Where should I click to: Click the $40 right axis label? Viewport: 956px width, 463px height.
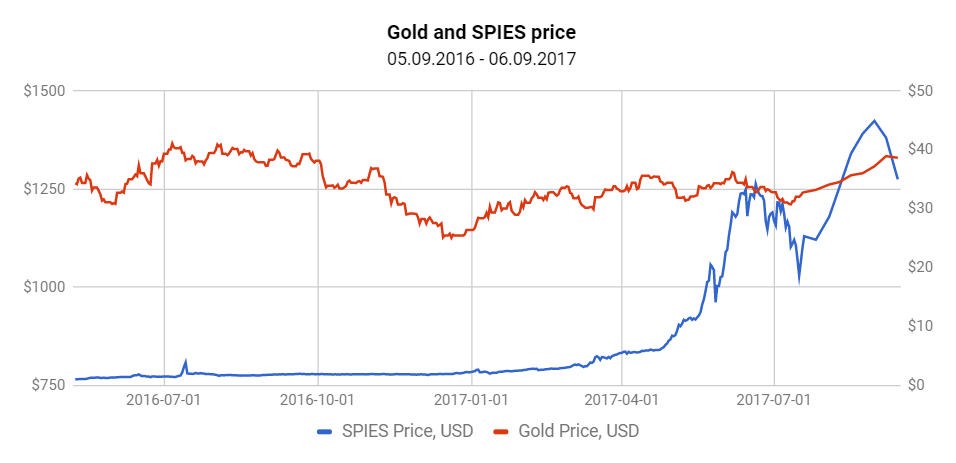919,149
